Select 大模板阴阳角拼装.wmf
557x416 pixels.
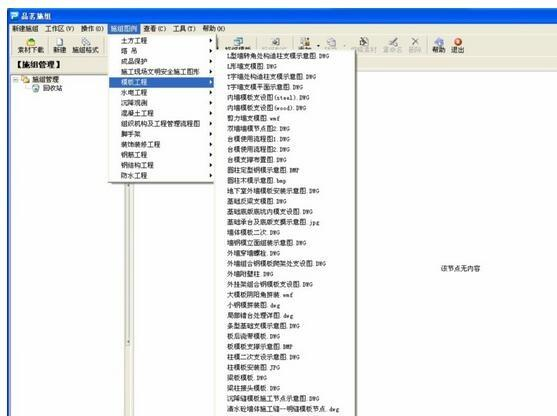260,295
